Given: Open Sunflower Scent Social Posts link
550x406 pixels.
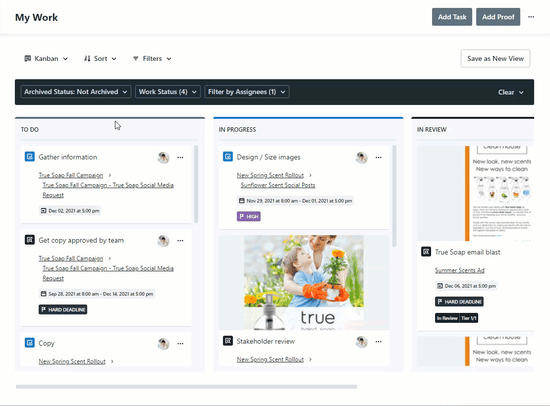Looking at the screenshot, I should click(278, 185).
